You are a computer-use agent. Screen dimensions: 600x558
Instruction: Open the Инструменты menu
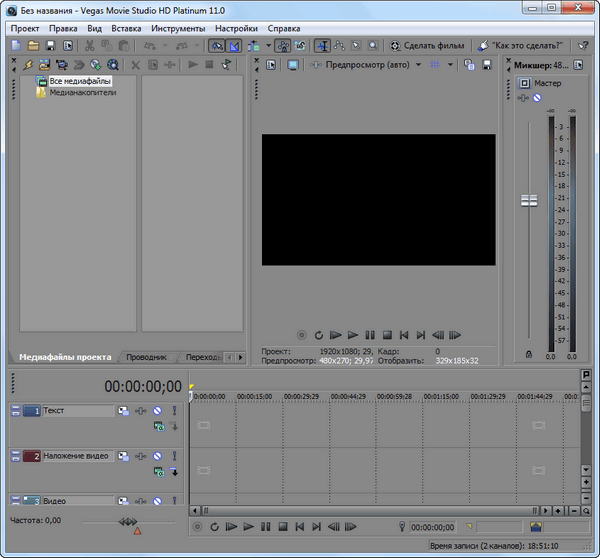point(178,29)
